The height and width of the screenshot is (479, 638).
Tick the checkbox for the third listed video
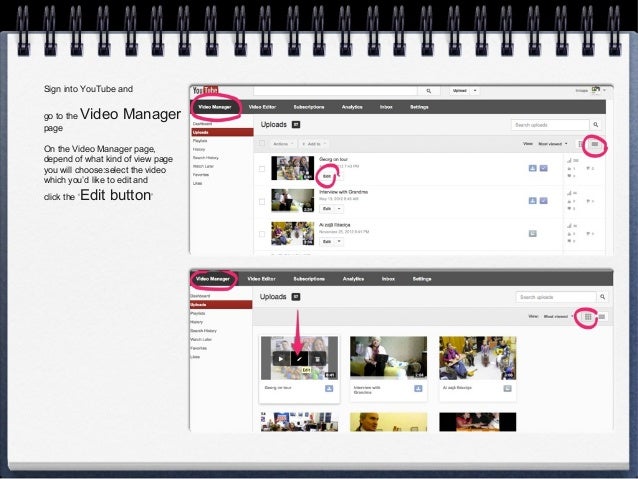[262, 234]
